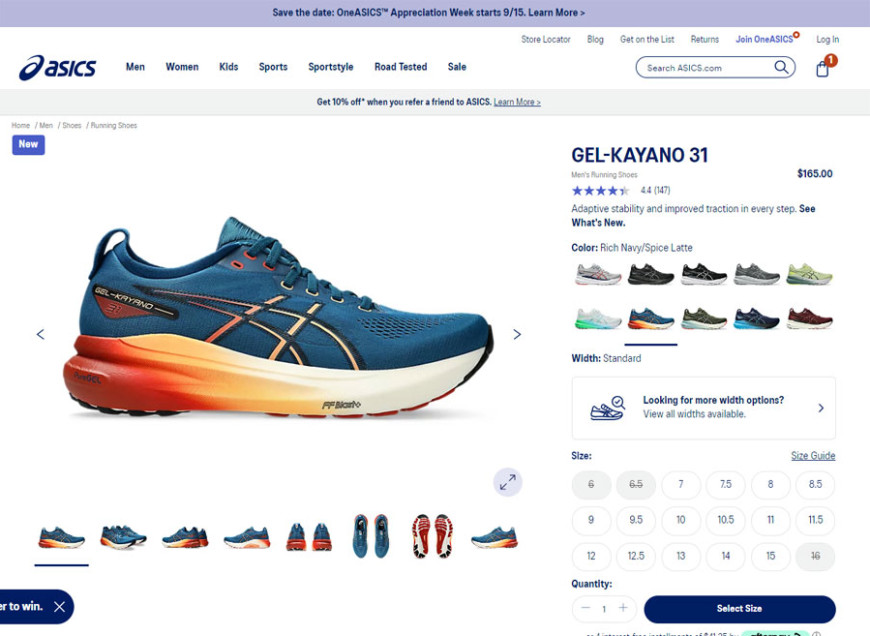Viewport: 870px width, 636px height.
Task: Select the black with white sole color
Action: [x=704, y=274]
